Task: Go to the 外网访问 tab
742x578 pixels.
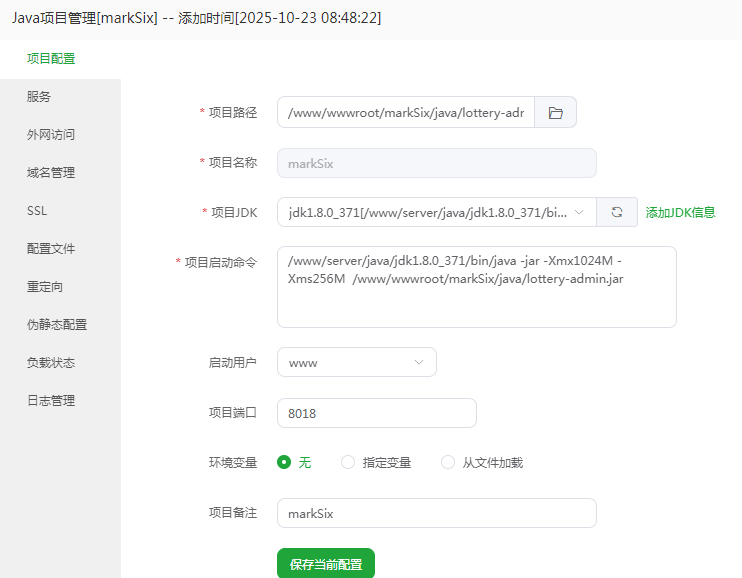Action: click(51, 135)
